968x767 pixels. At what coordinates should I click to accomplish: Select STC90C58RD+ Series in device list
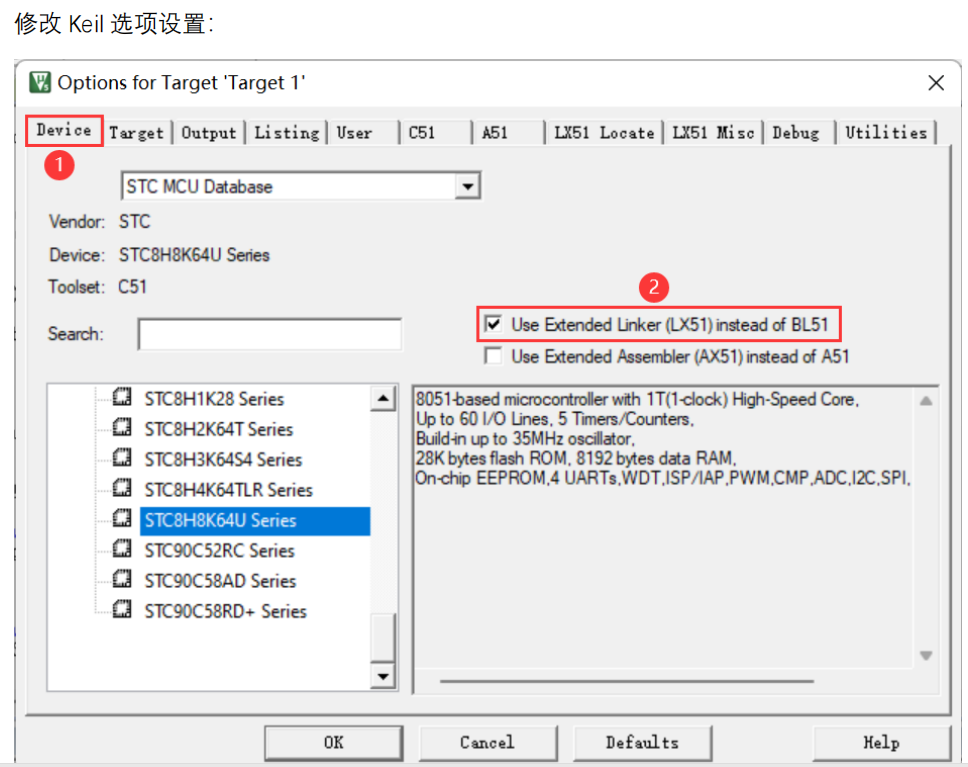225,611
